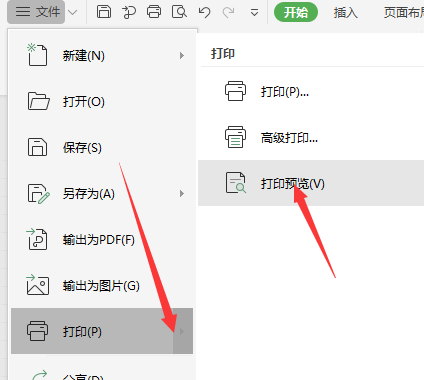This screenshot has width=424, height=380.
Task: Click the export to PDF toolbar icon
Action: click(x=129, y=12)
